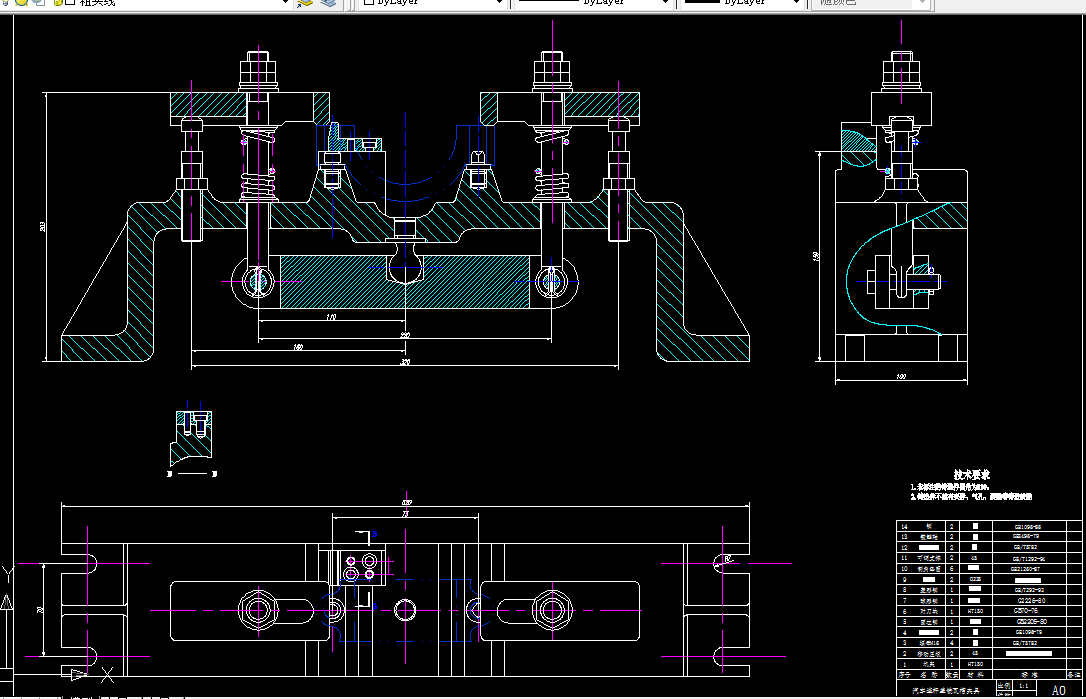Click the 1:1 scale value cell

(x=1024, y=686)
